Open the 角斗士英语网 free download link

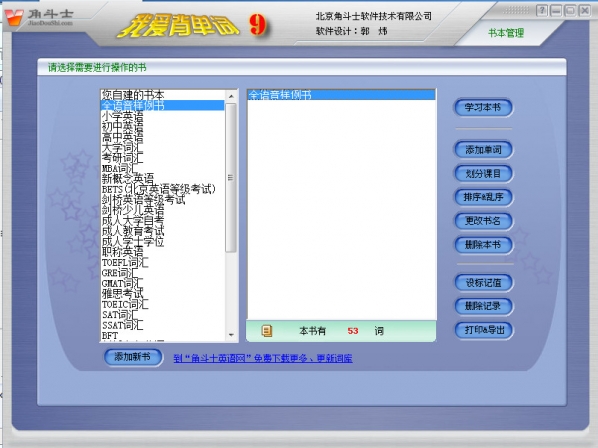(x=263, y=358)
